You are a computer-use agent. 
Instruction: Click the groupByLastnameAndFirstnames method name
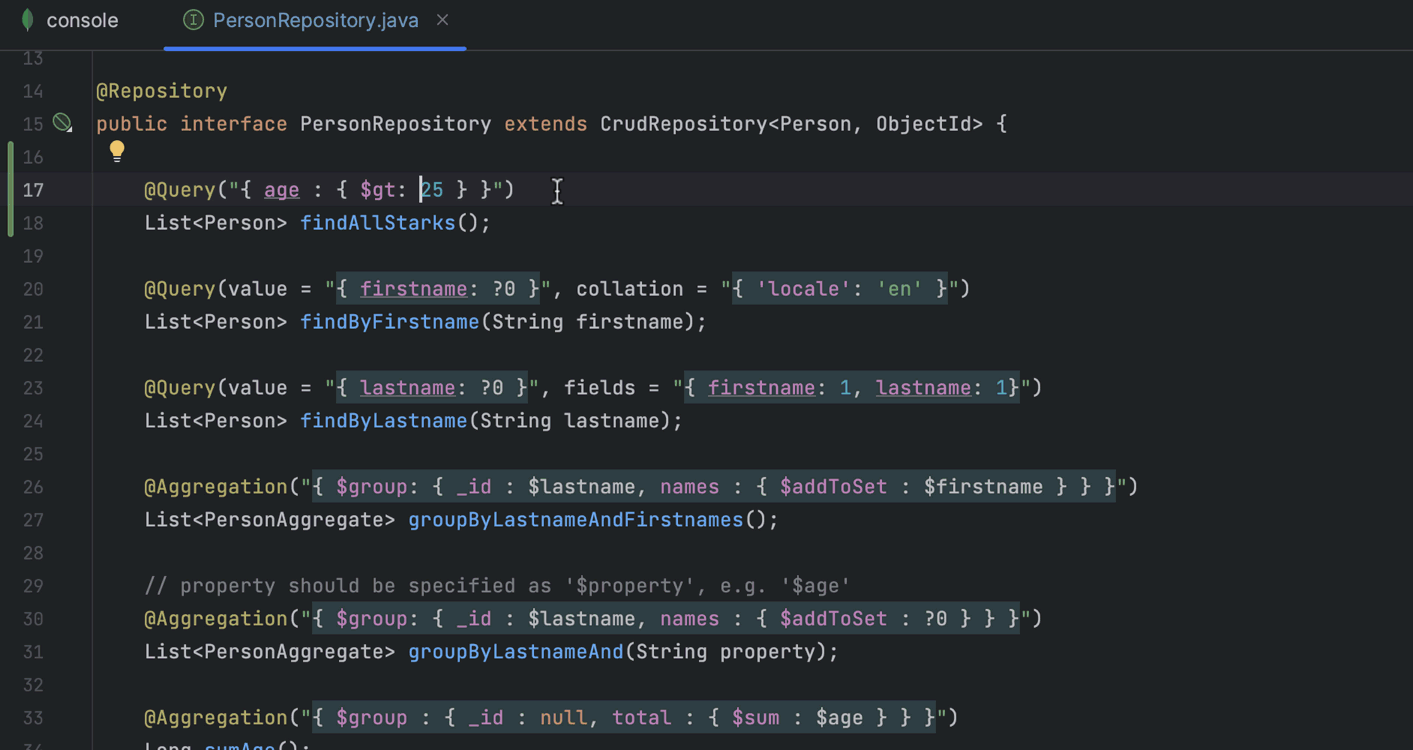tap(576, 520)
